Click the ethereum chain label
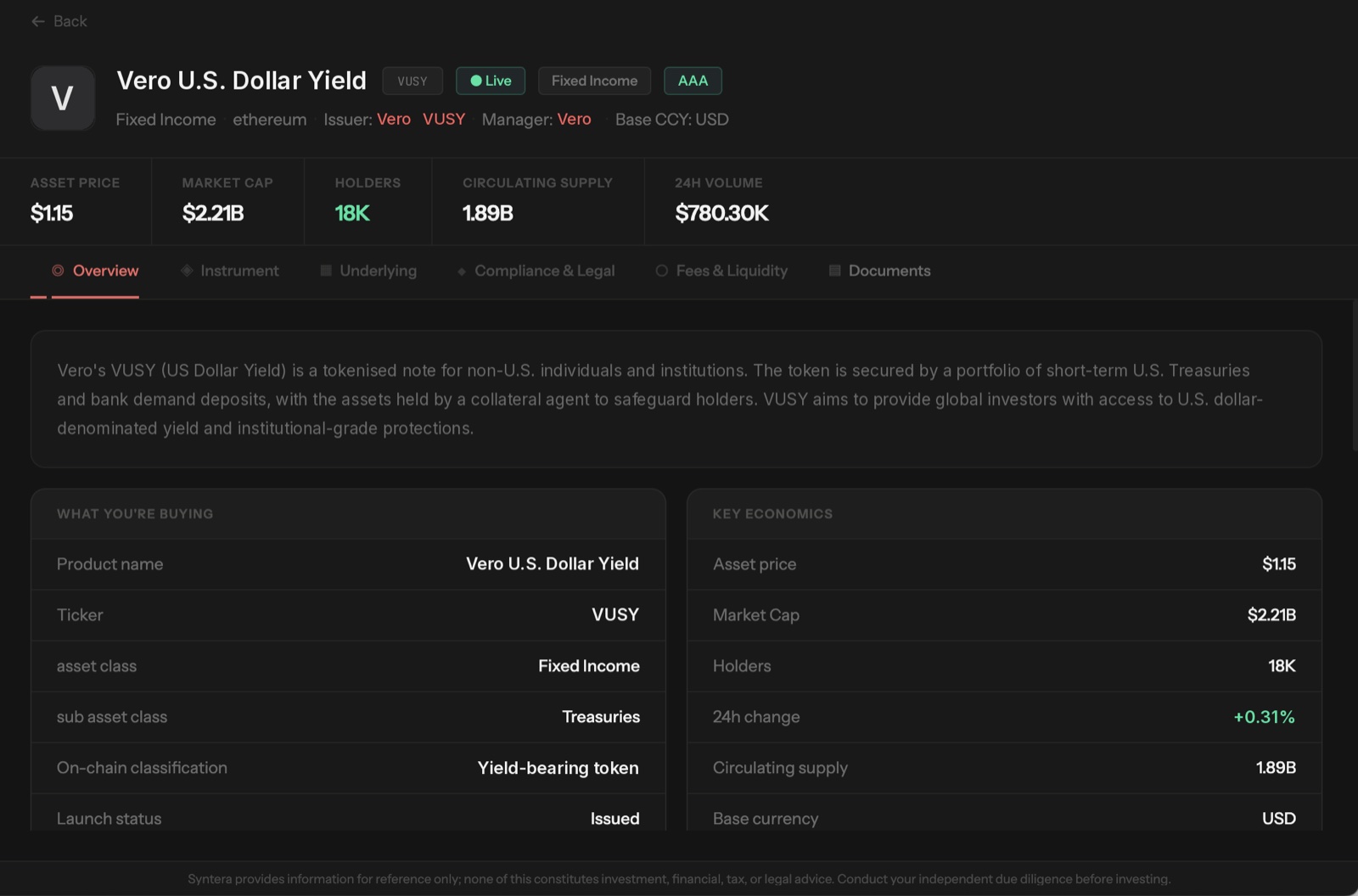Viewport: 1358px width, 896px height. pos(270,120)
